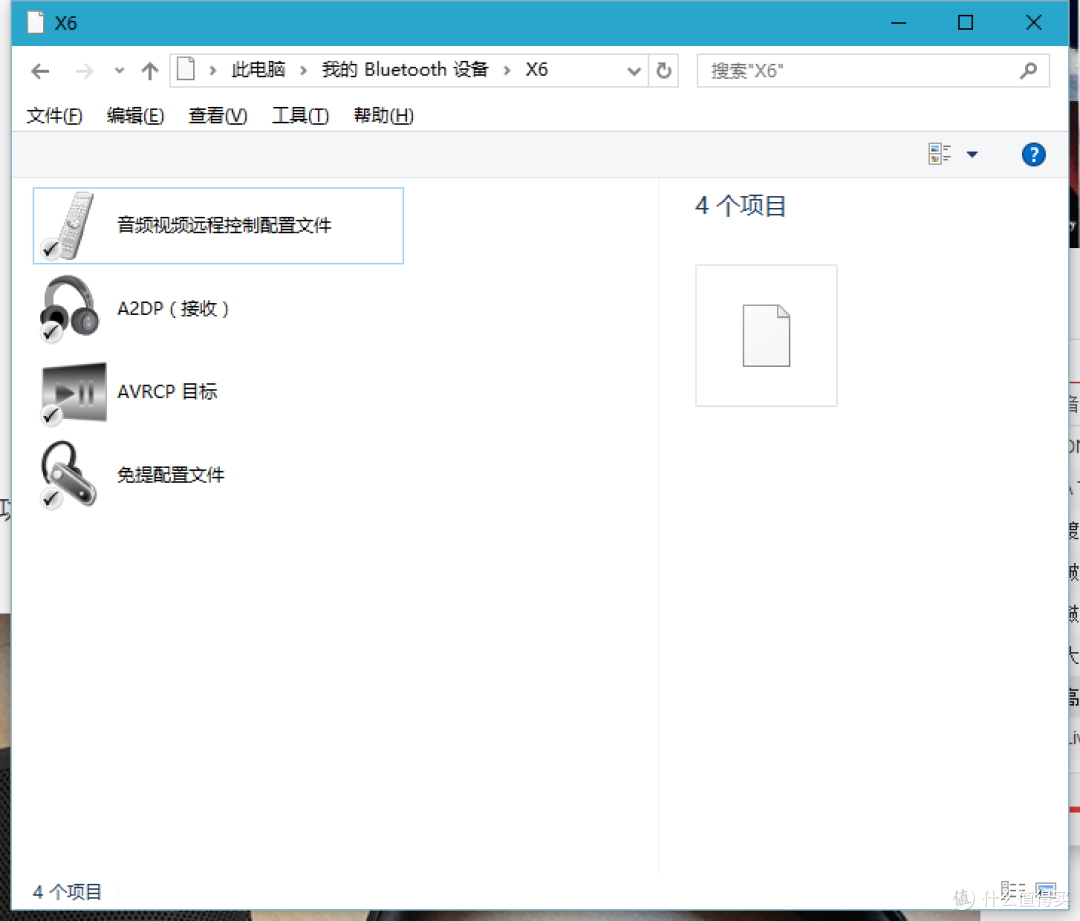The width and height of the screenshot is (1080, 921).
Task: Click the hands-free headset icon
Action: 69,475
